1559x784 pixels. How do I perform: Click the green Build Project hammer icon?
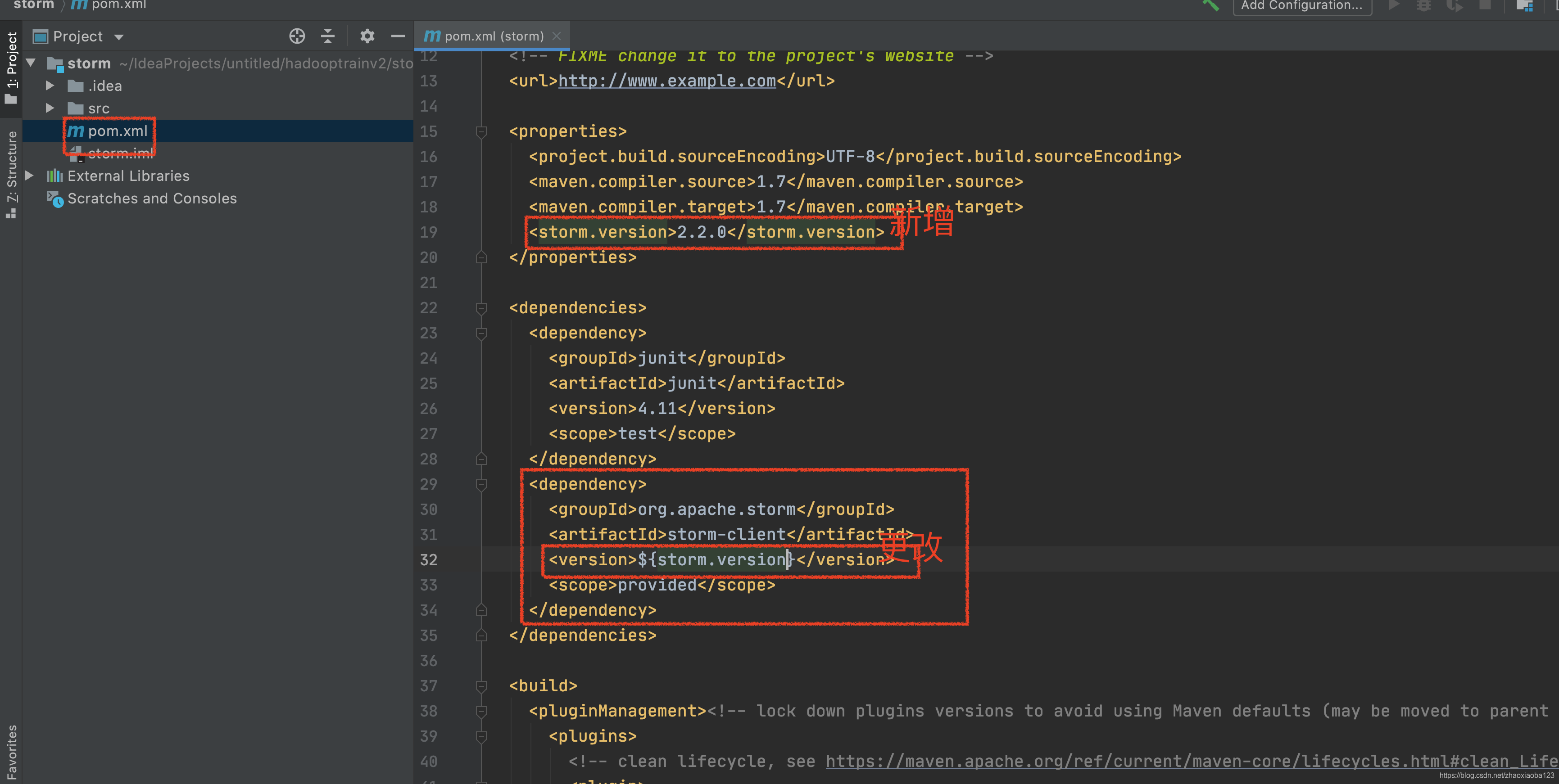(x=1211, y=5)
